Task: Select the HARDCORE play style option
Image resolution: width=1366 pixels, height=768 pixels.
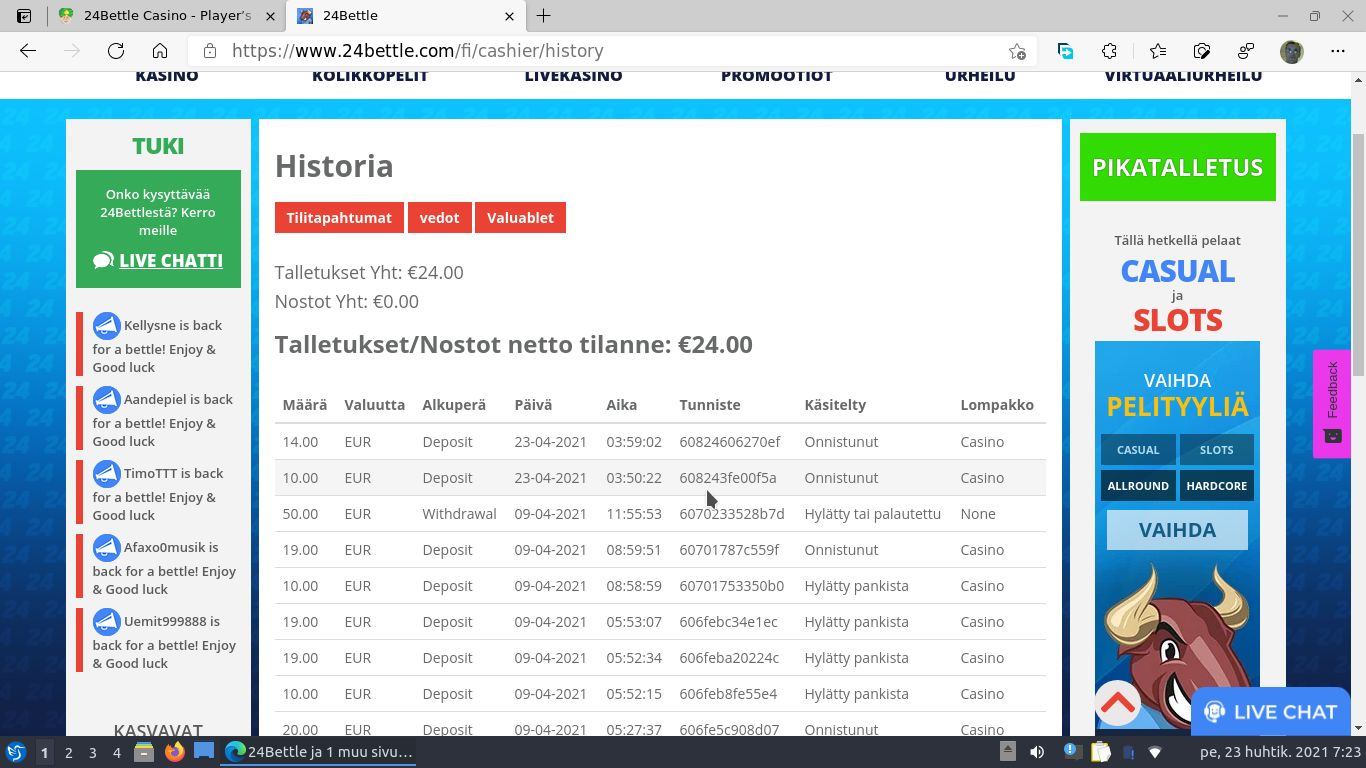Action: point(1216,486)
